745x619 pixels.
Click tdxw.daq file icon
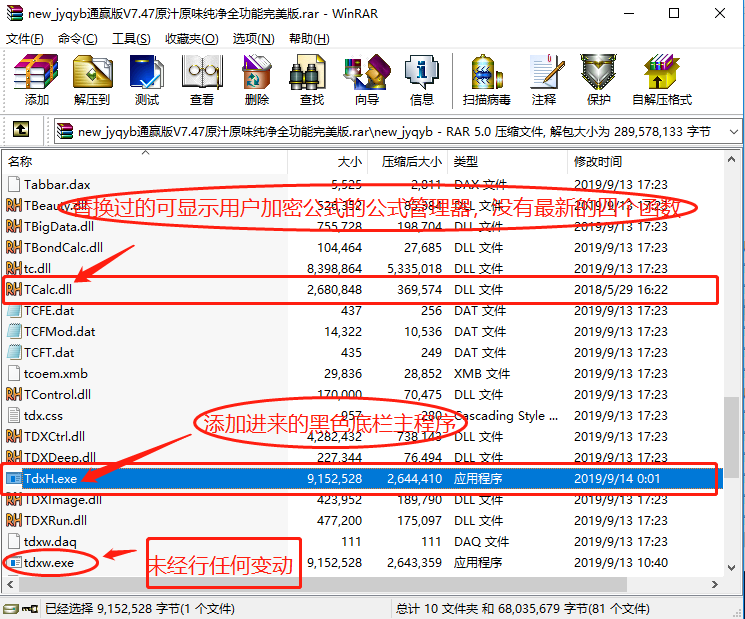coord(14,542)
